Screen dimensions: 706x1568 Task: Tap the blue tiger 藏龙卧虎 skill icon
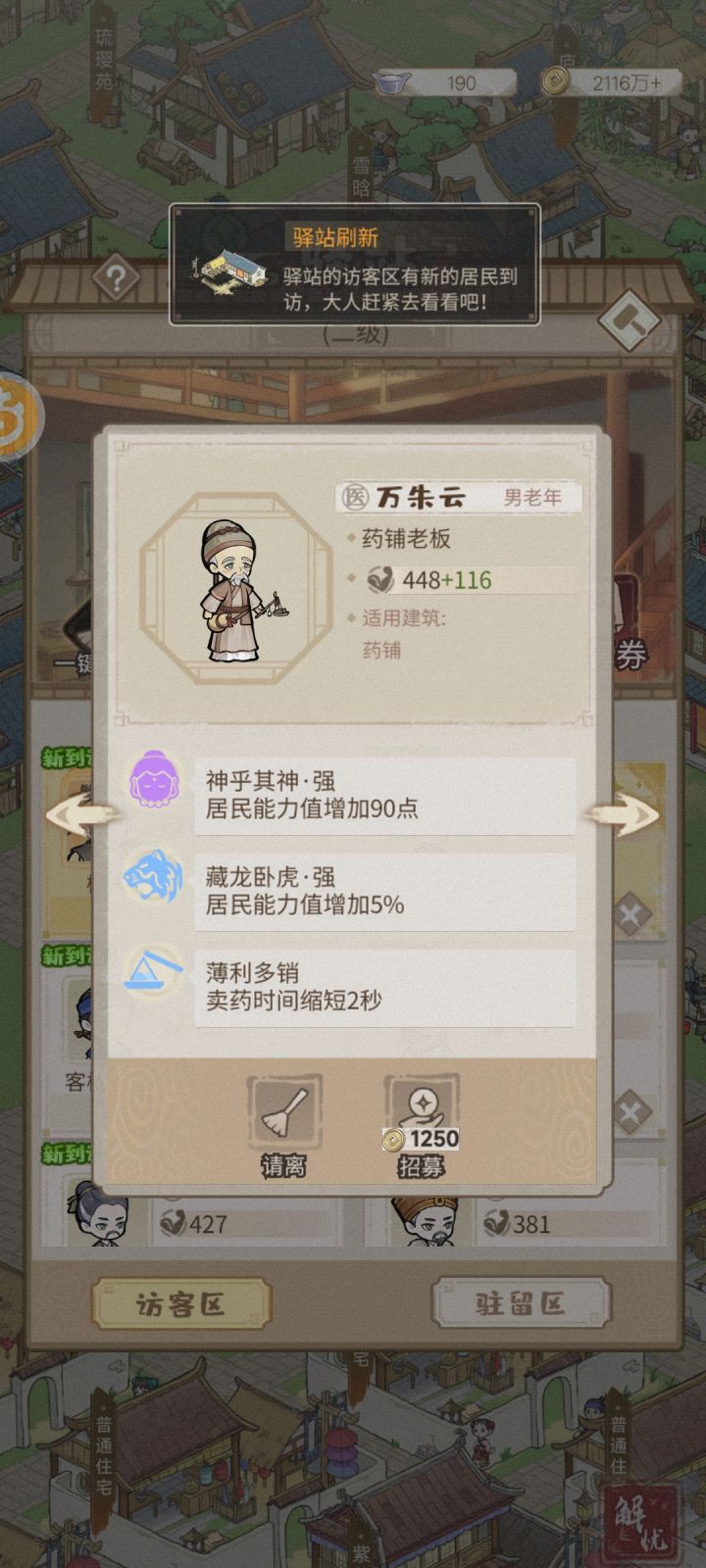(x=155, y=875)
